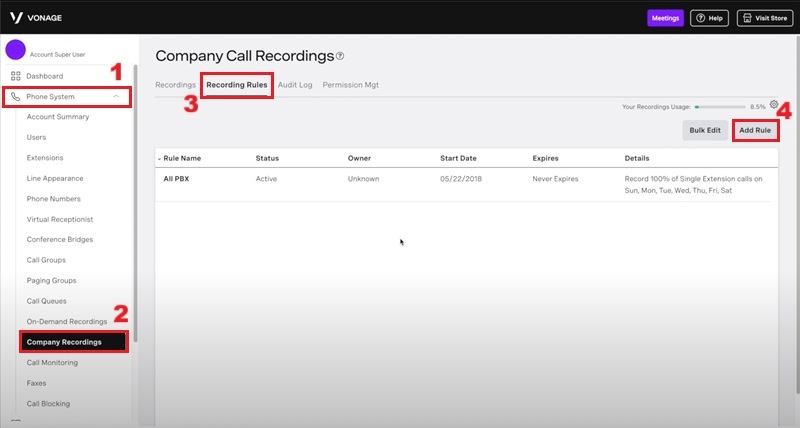Open the Audit Log tab
The height and width of the screenshot is (428, 800).
coord(295,85)
